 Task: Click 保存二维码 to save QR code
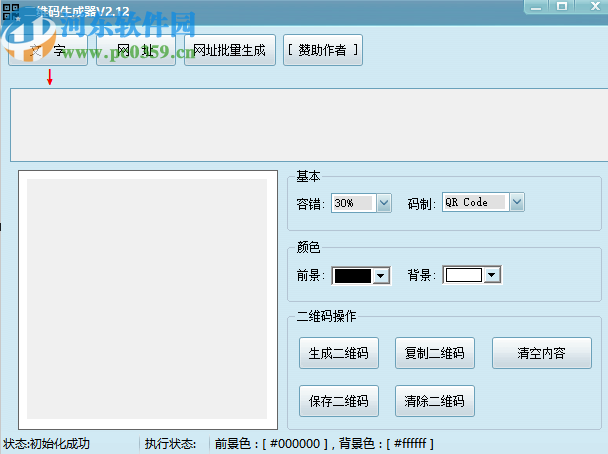tap(339, 401)
